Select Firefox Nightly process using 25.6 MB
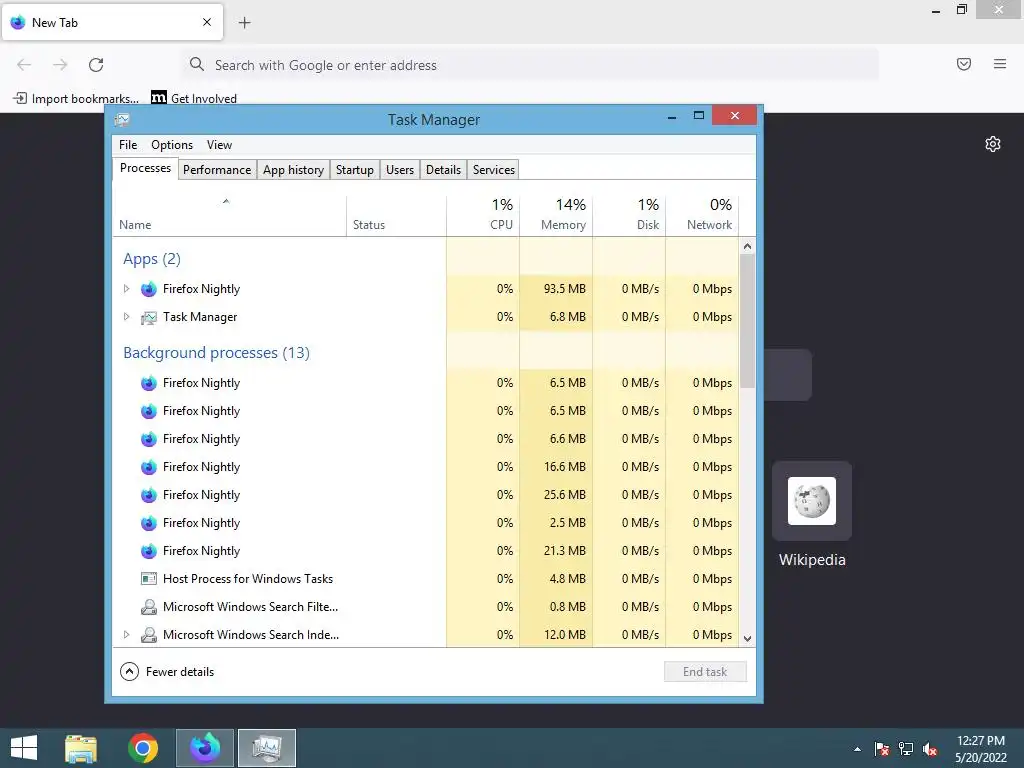This screenshot has width=1024, height=768. point(426,495)
